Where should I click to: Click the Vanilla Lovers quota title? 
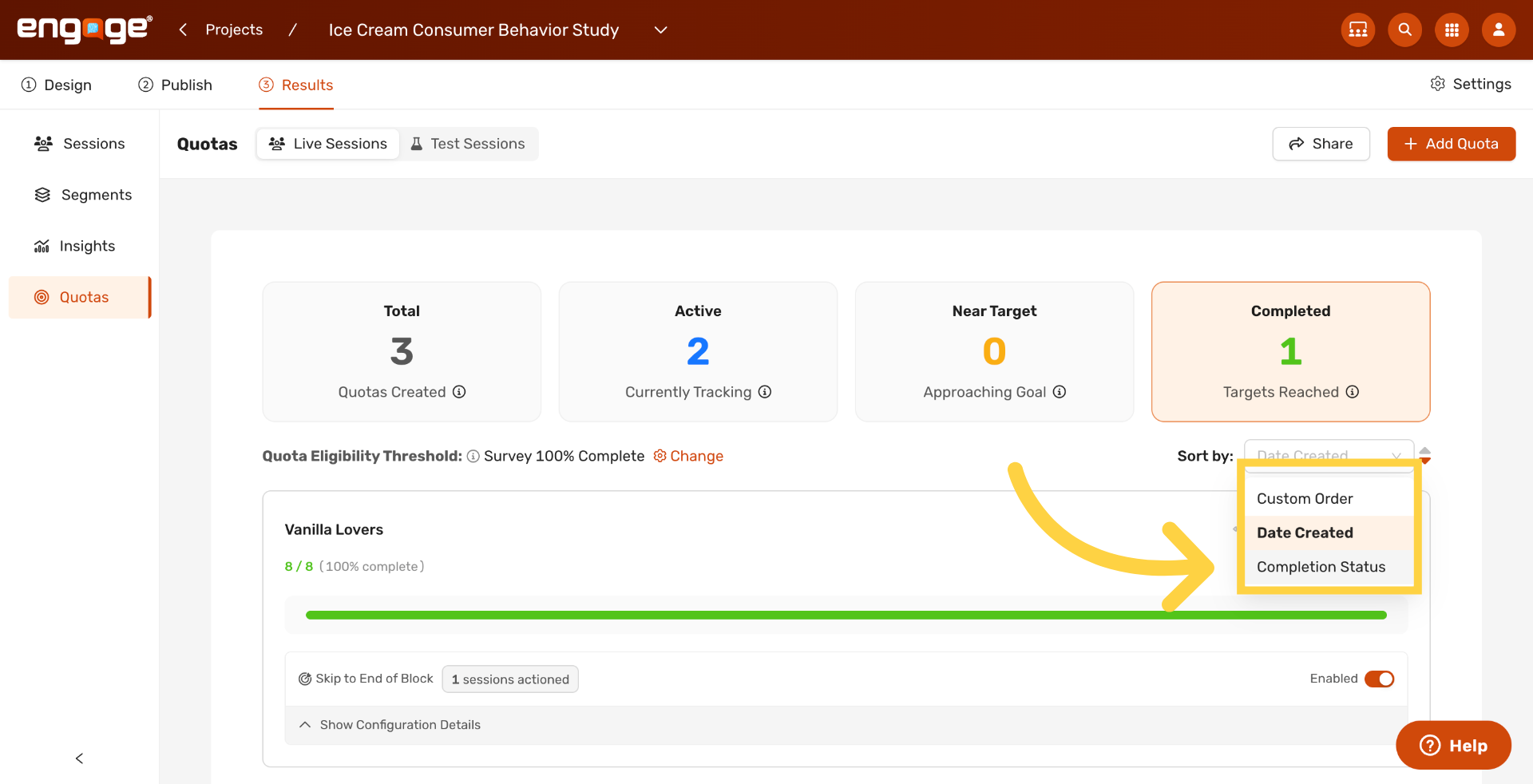pos(334,529)
